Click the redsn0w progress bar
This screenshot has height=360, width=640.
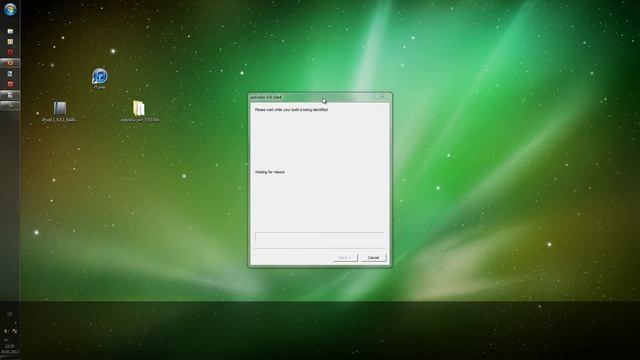[319, 237]
